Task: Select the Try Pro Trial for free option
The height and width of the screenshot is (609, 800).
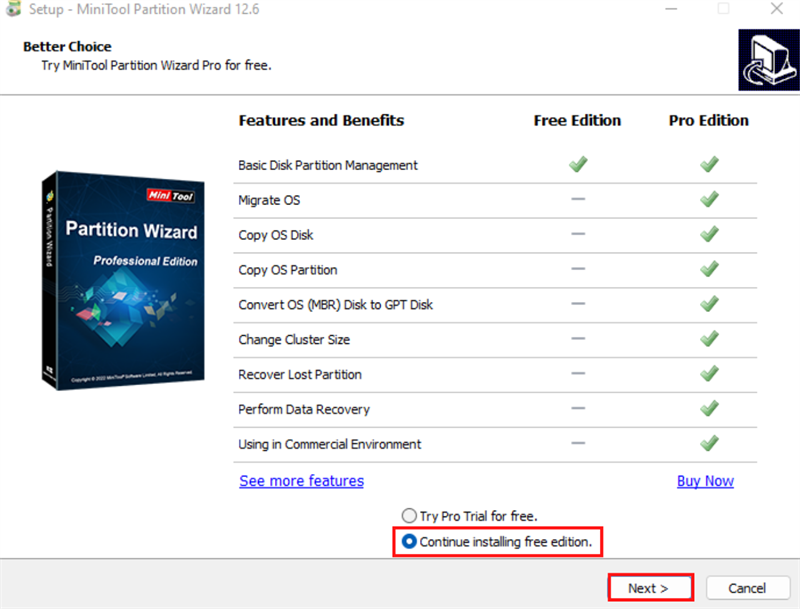Action: pyautogui.click(x=409, y=515)
